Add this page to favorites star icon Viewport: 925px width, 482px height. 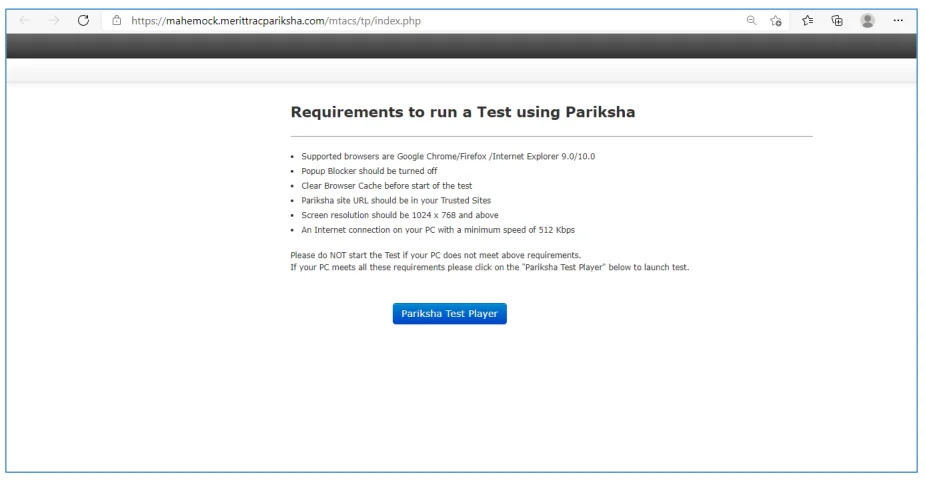776,21
